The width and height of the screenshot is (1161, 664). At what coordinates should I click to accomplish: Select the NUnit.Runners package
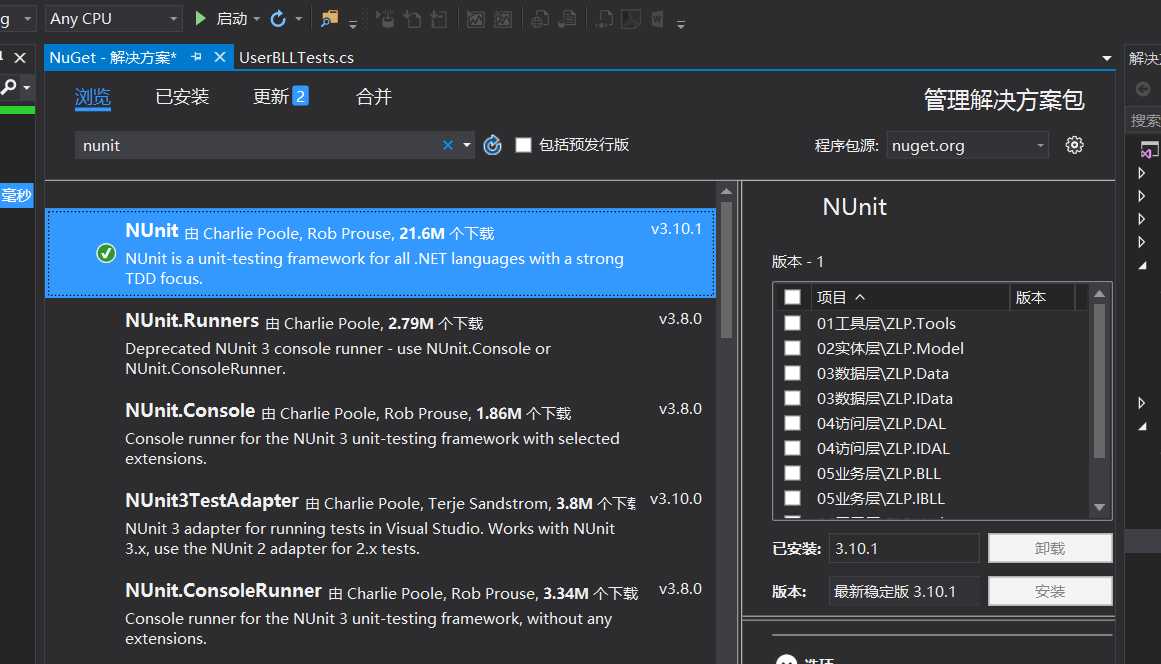pos(381,343)
